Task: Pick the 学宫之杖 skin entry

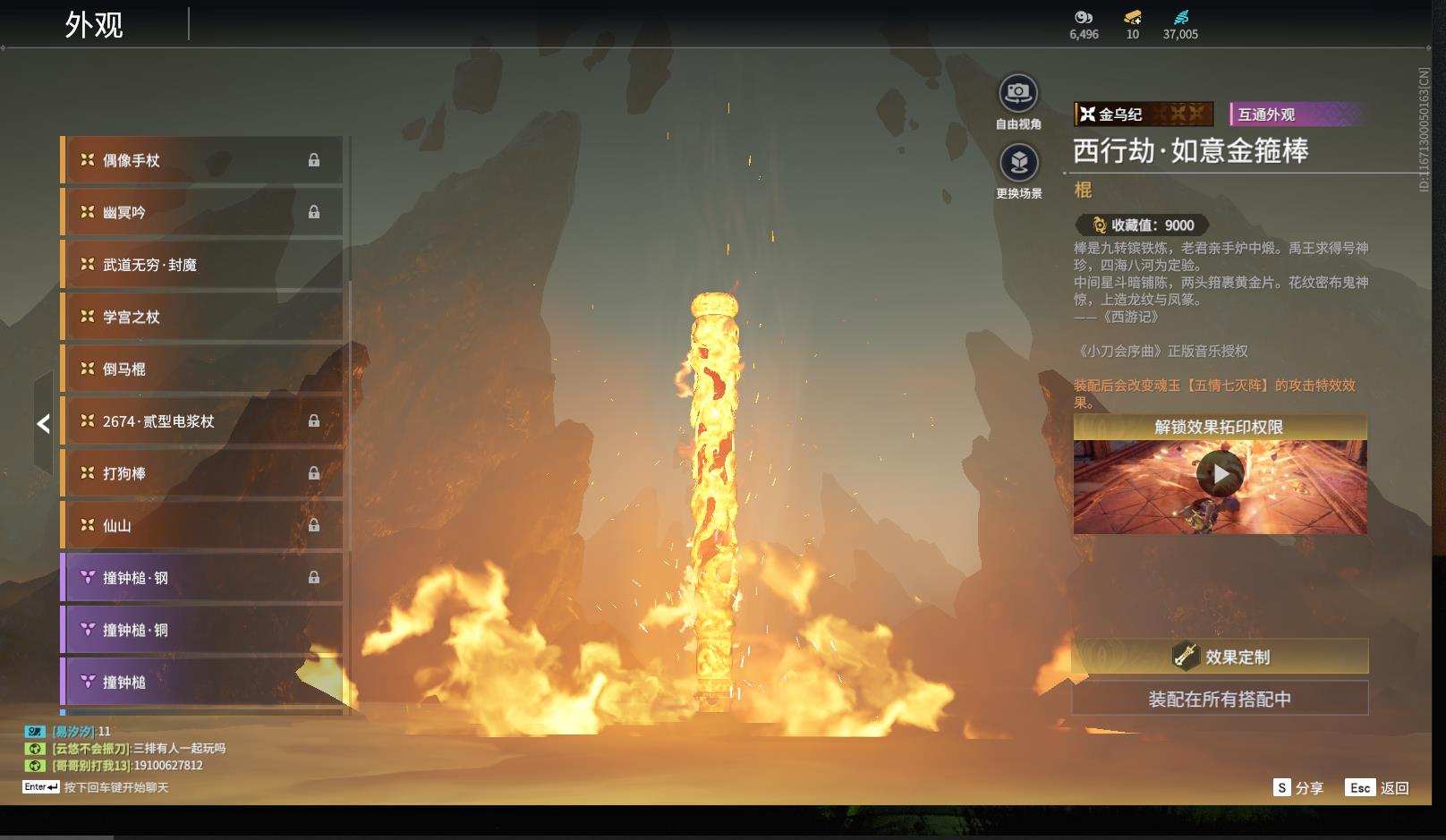Action: click(x=201, y=317)
